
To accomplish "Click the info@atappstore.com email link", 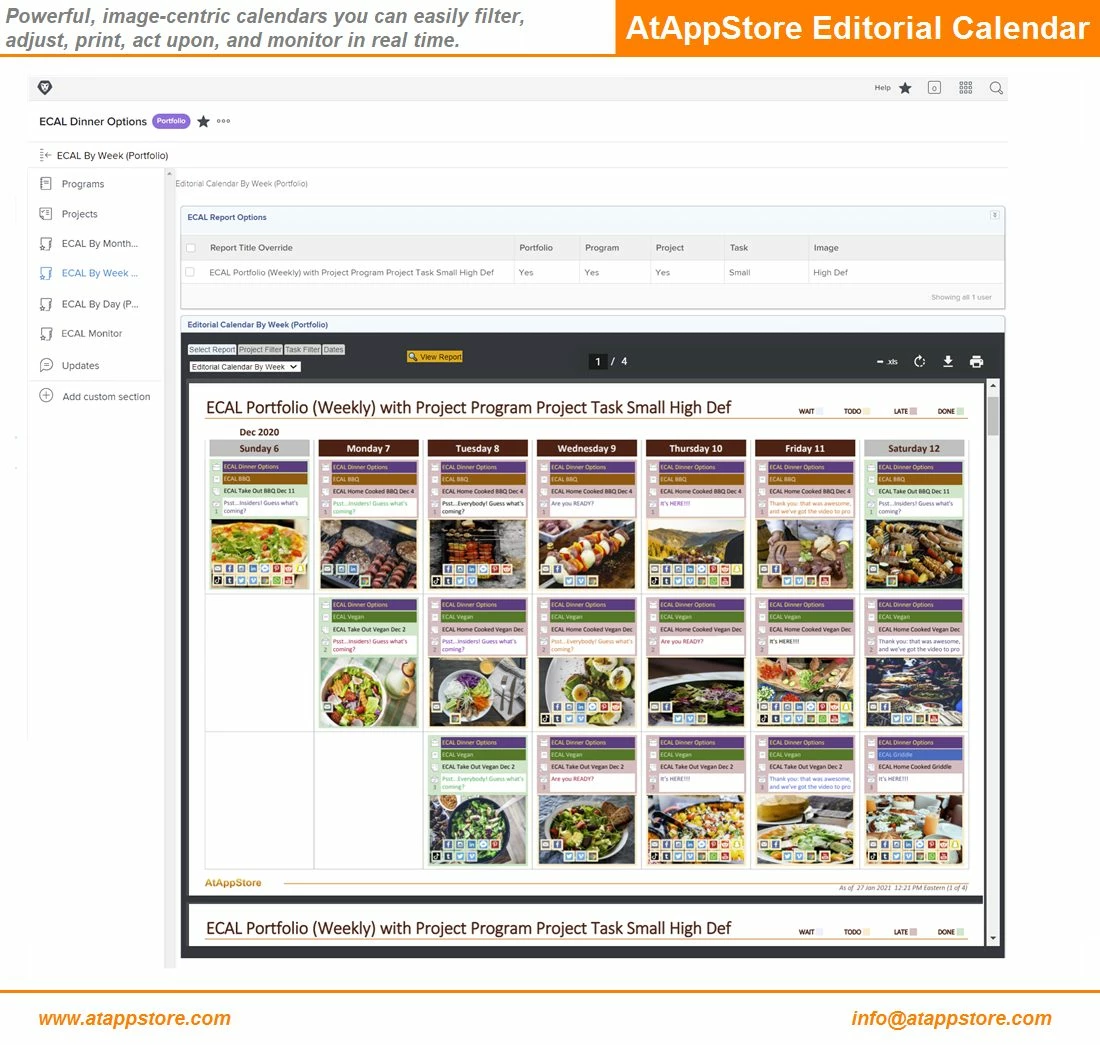I will coord(951,1018).
